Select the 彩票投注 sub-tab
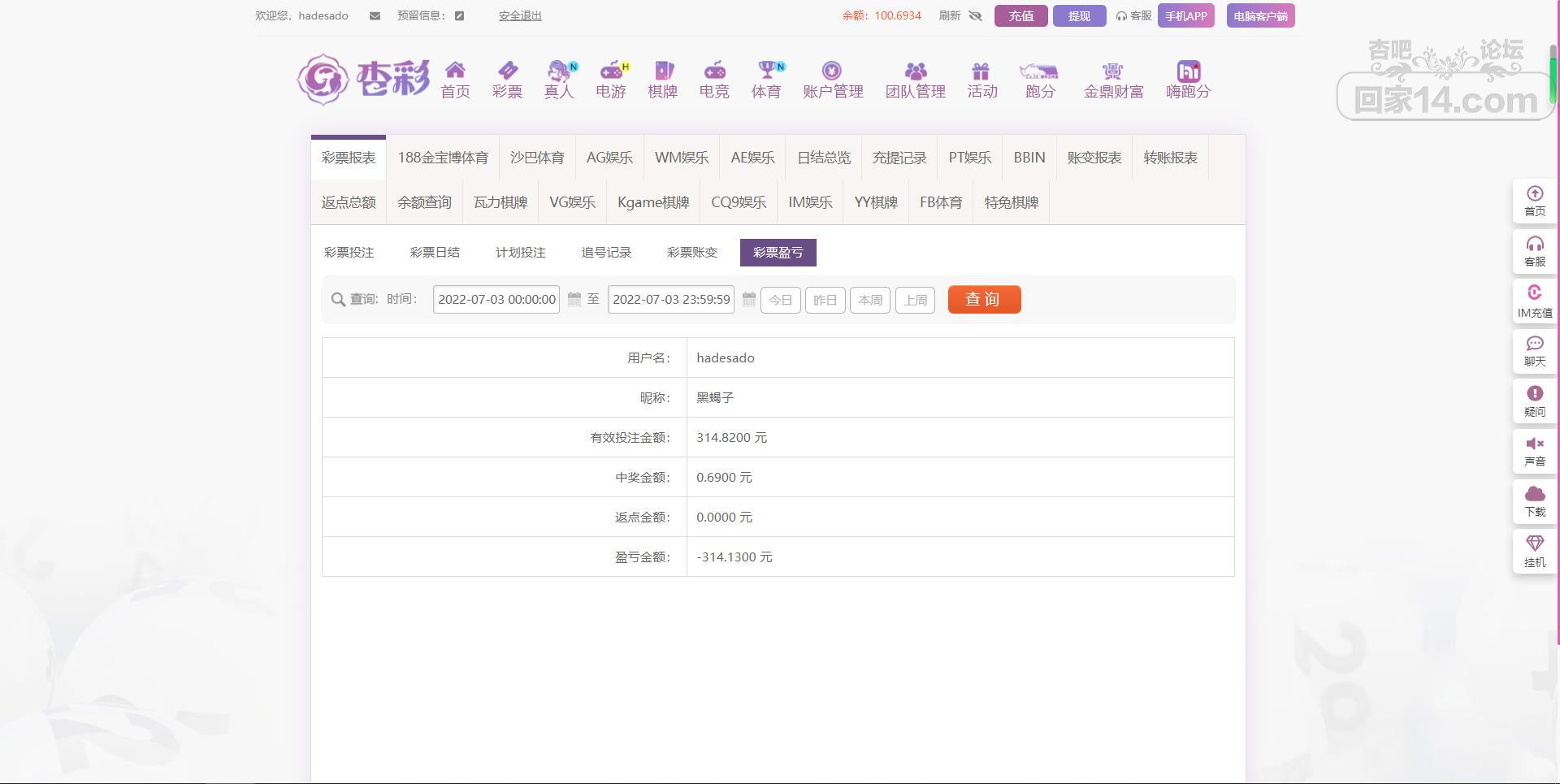1560x784 pixels. [349, 253]
